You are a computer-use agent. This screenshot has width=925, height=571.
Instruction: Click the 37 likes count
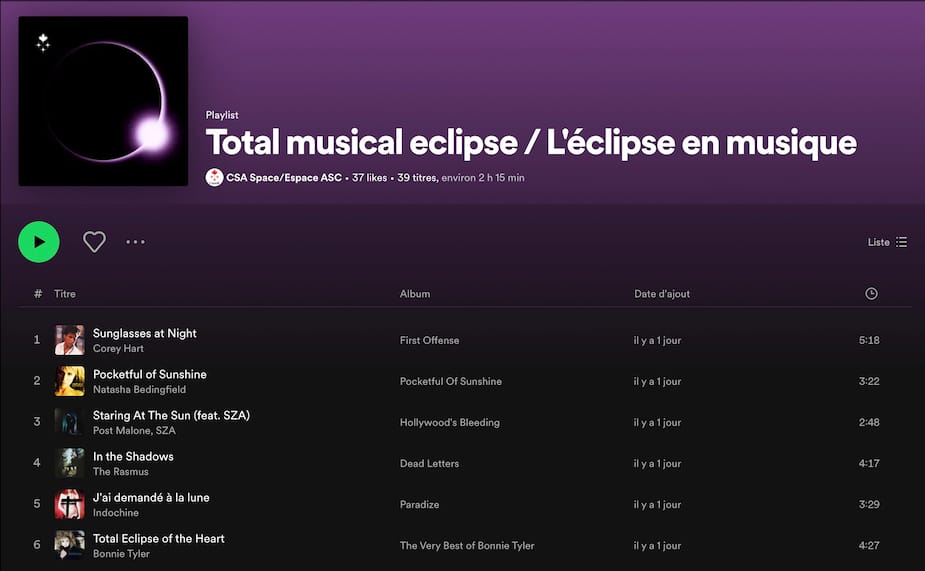point(369,178)
